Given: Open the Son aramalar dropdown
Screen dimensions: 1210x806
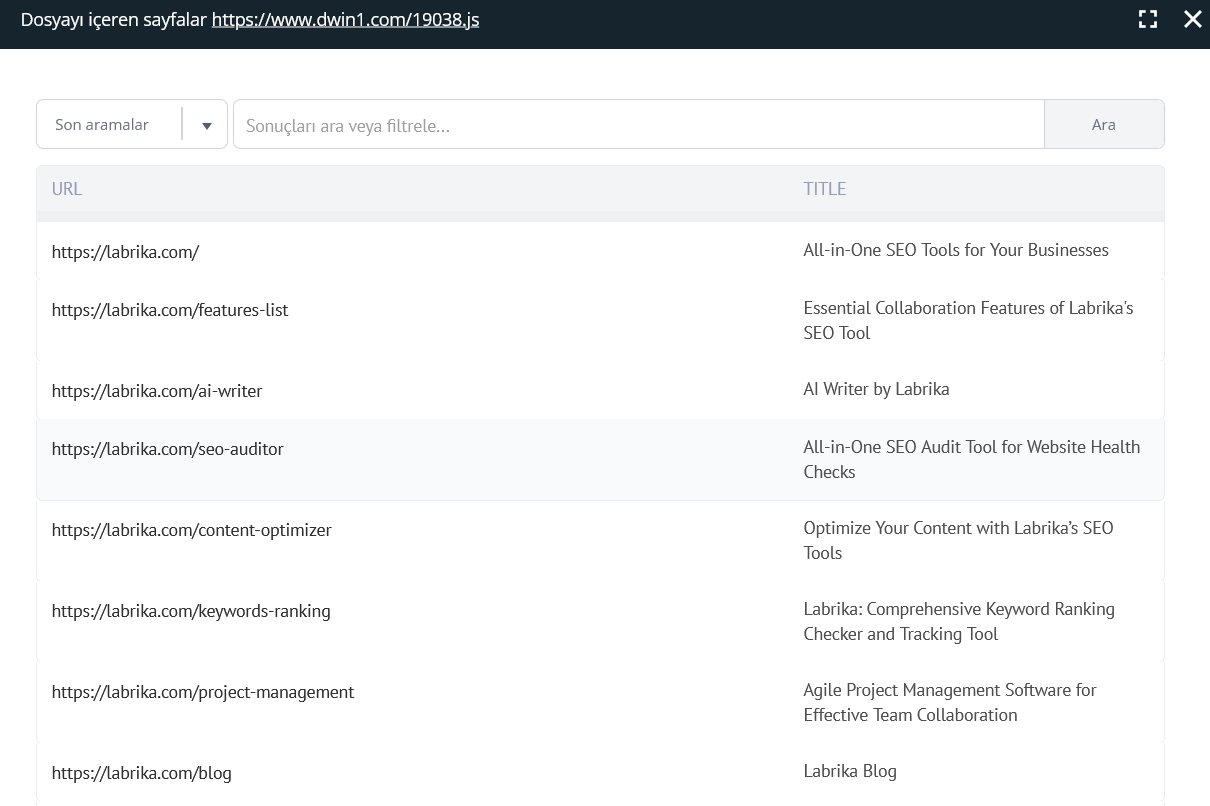Looking at the screenshot, I should (108, 125).
